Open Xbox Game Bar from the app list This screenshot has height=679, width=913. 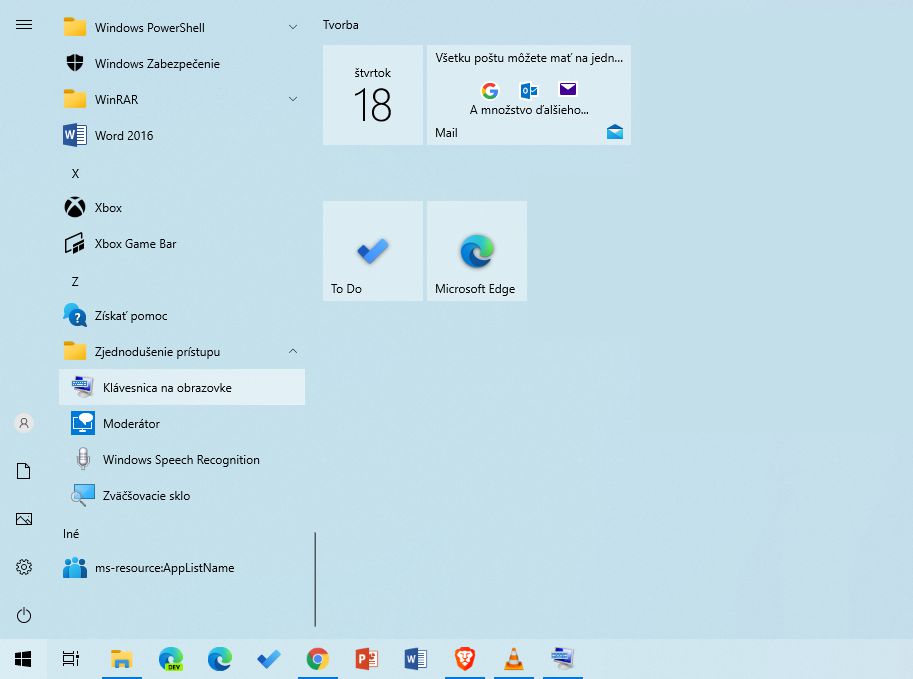182,243
